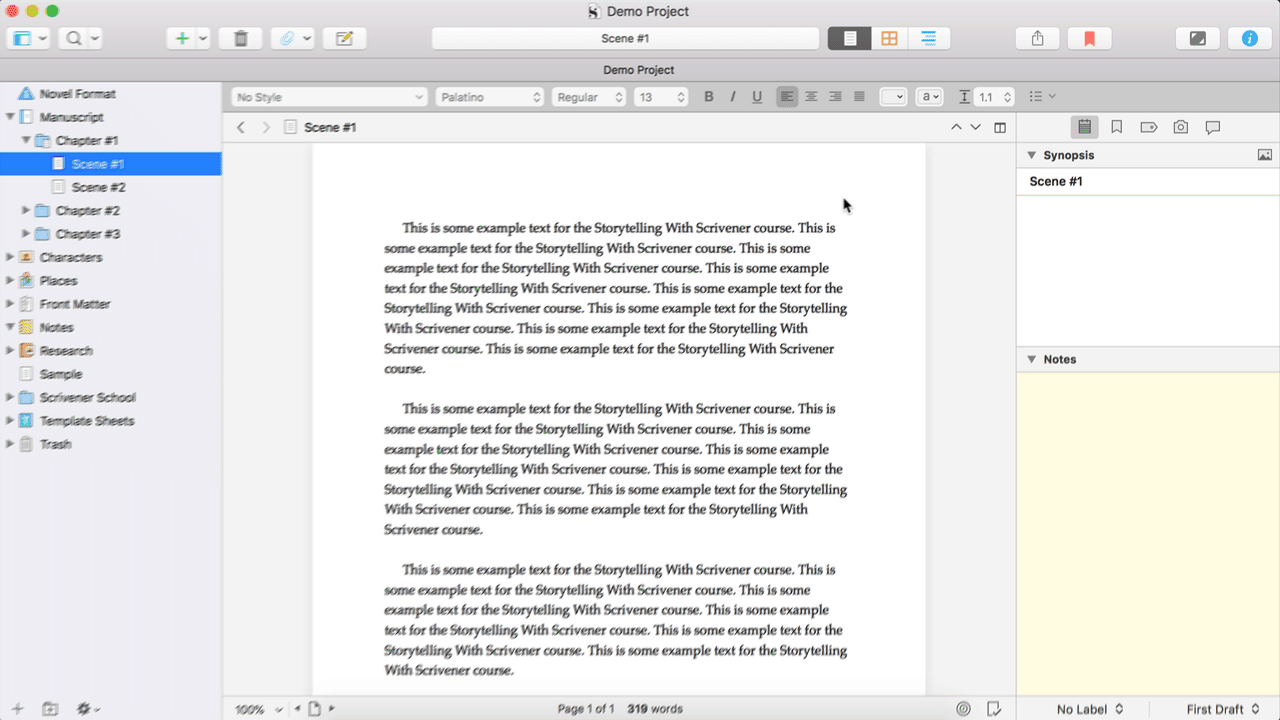Collapse Chapter #1 in binder
The width and height of the screenshot is (1280, 720).
[26, 140]
